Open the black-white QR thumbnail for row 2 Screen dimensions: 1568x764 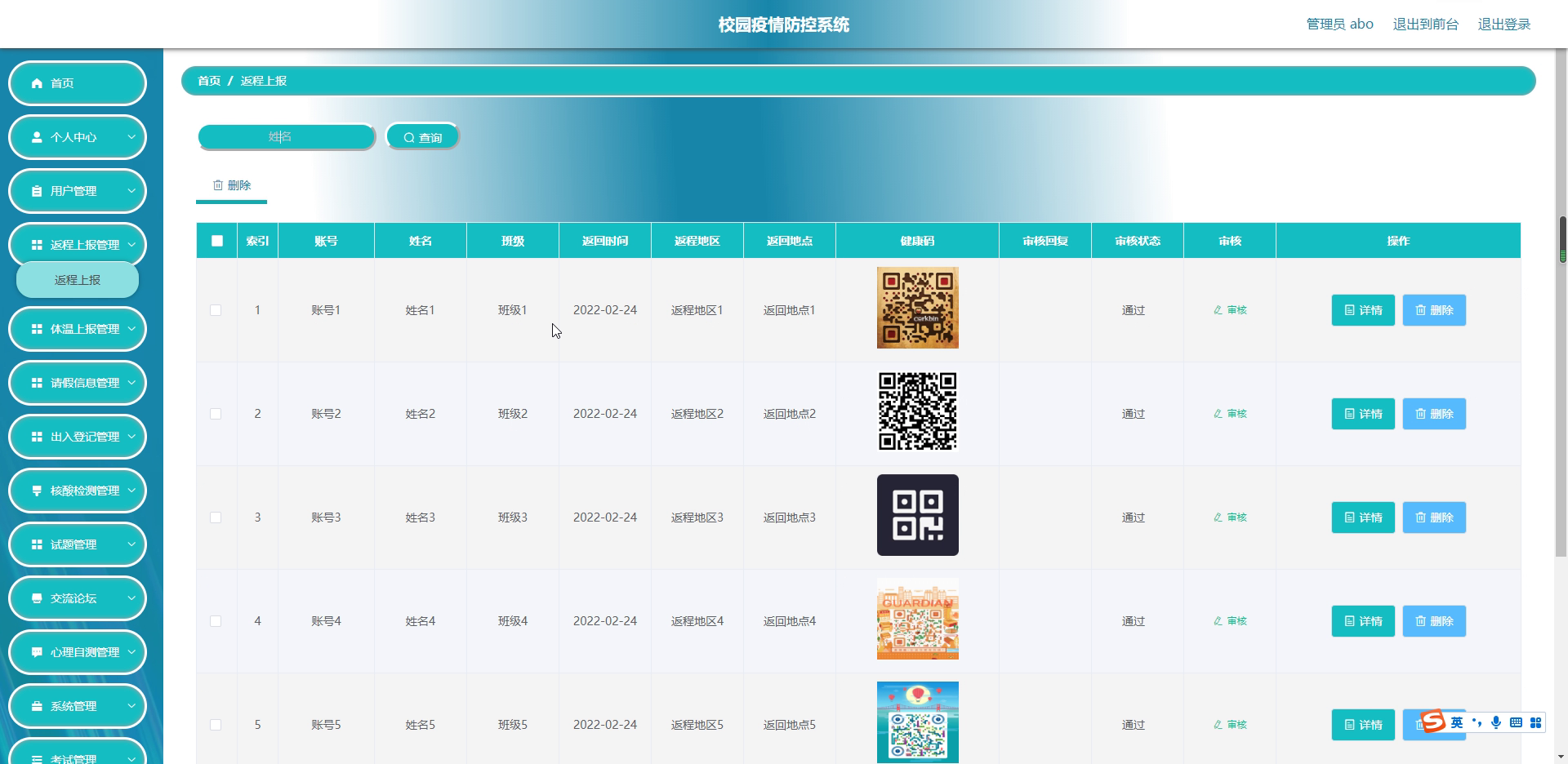point(918,411)
